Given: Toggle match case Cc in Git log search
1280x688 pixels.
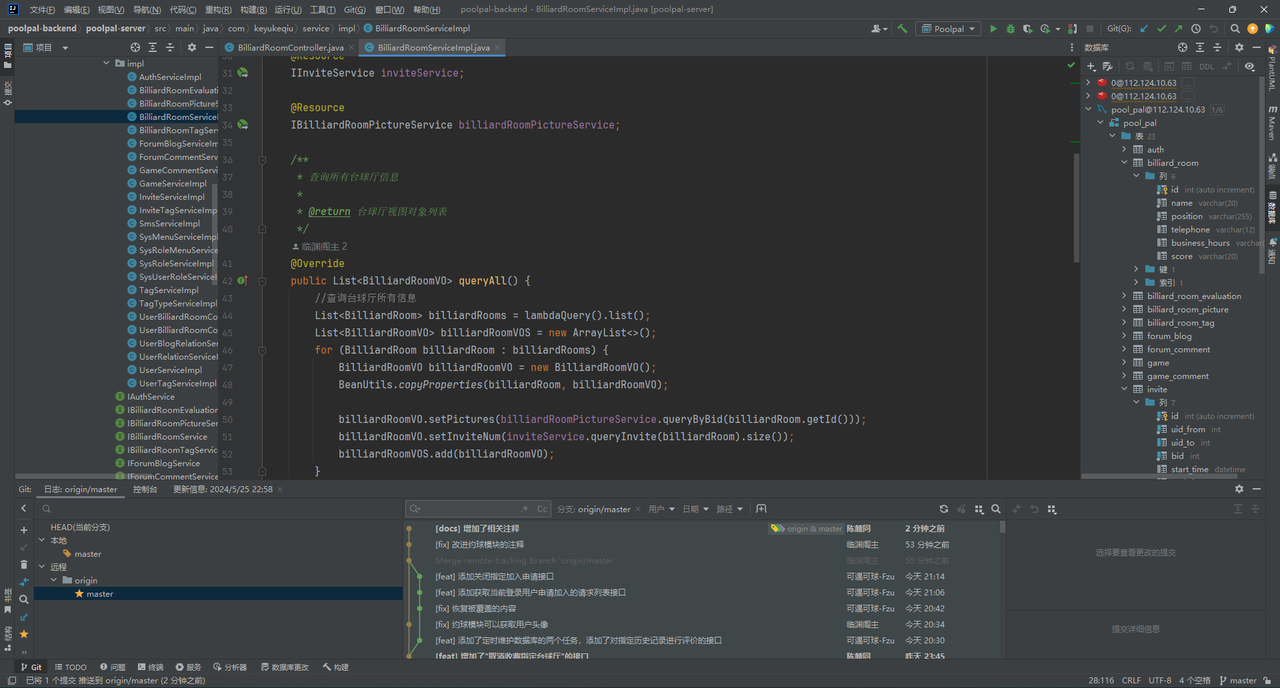Looking at the screenshot, I should (542, 509).
